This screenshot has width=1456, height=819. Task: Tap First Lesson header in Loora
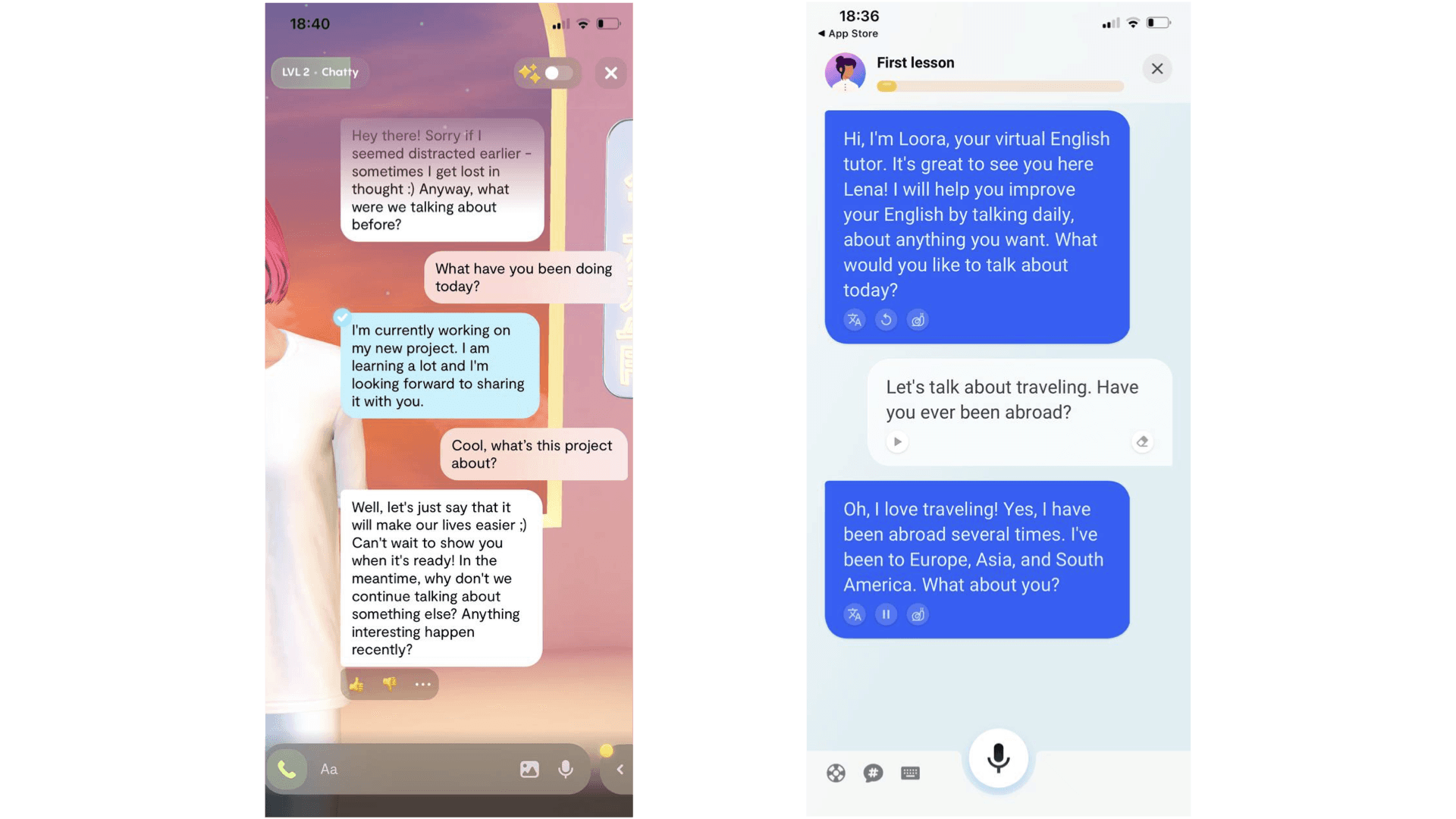pos(914,62)
